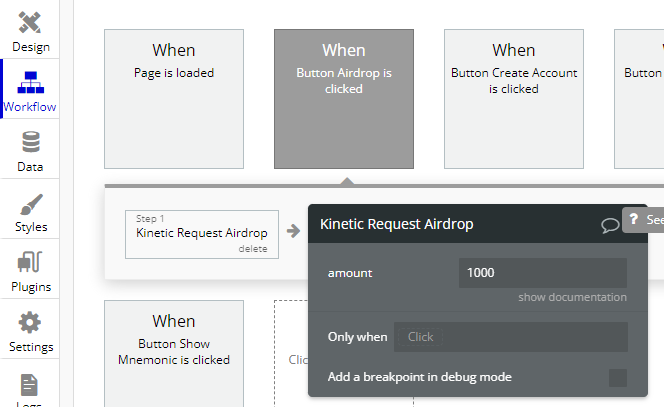This screenshot has width=664, height=407.
Task: Select the Page is loaded event
Action: pos(174,98)
